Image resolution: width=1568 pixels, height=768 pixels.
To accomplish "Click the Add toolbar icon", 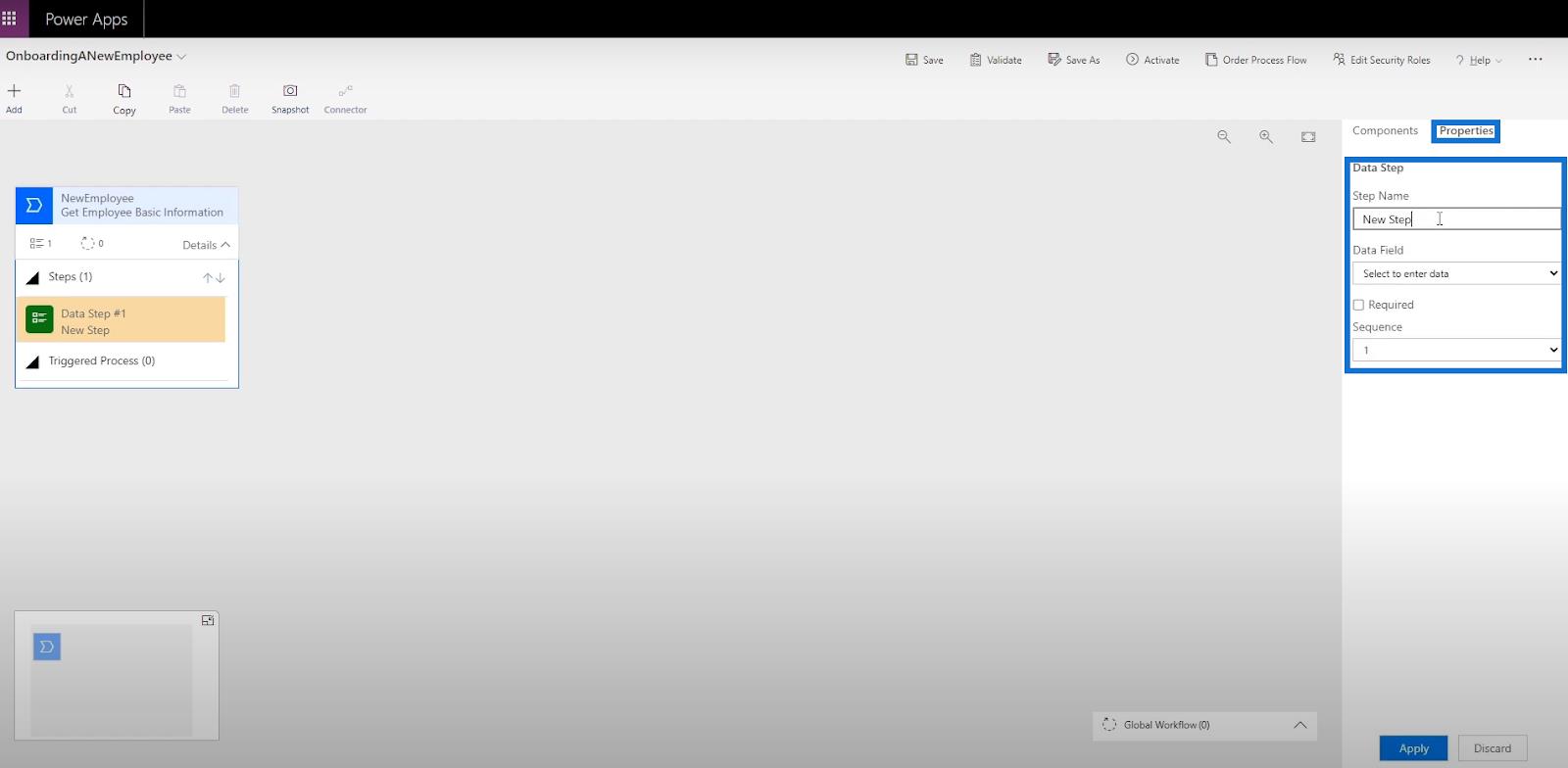I will pyautogui.click(x=14, y=91).
